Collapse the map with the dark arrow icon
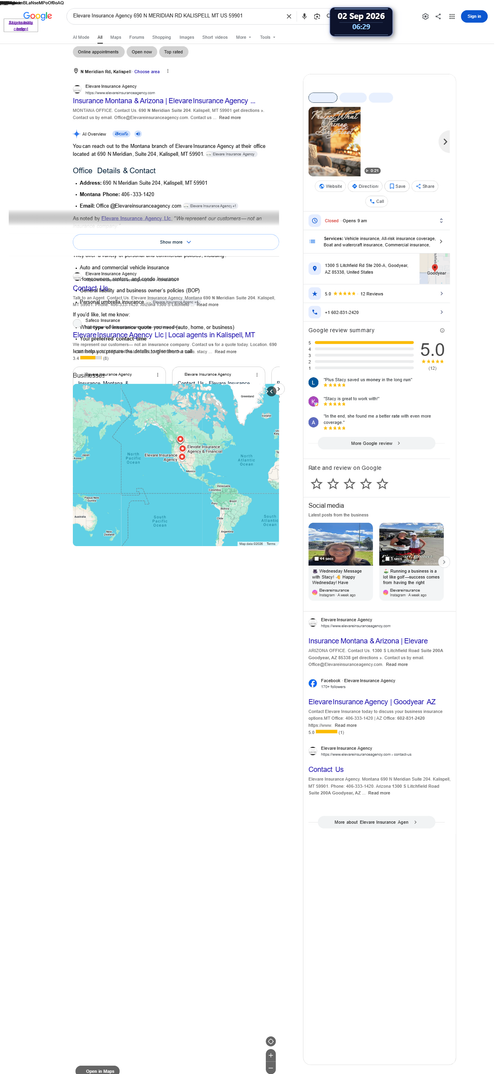The width and height of the screenshot is (500, 1074). (x=271, y=390)
